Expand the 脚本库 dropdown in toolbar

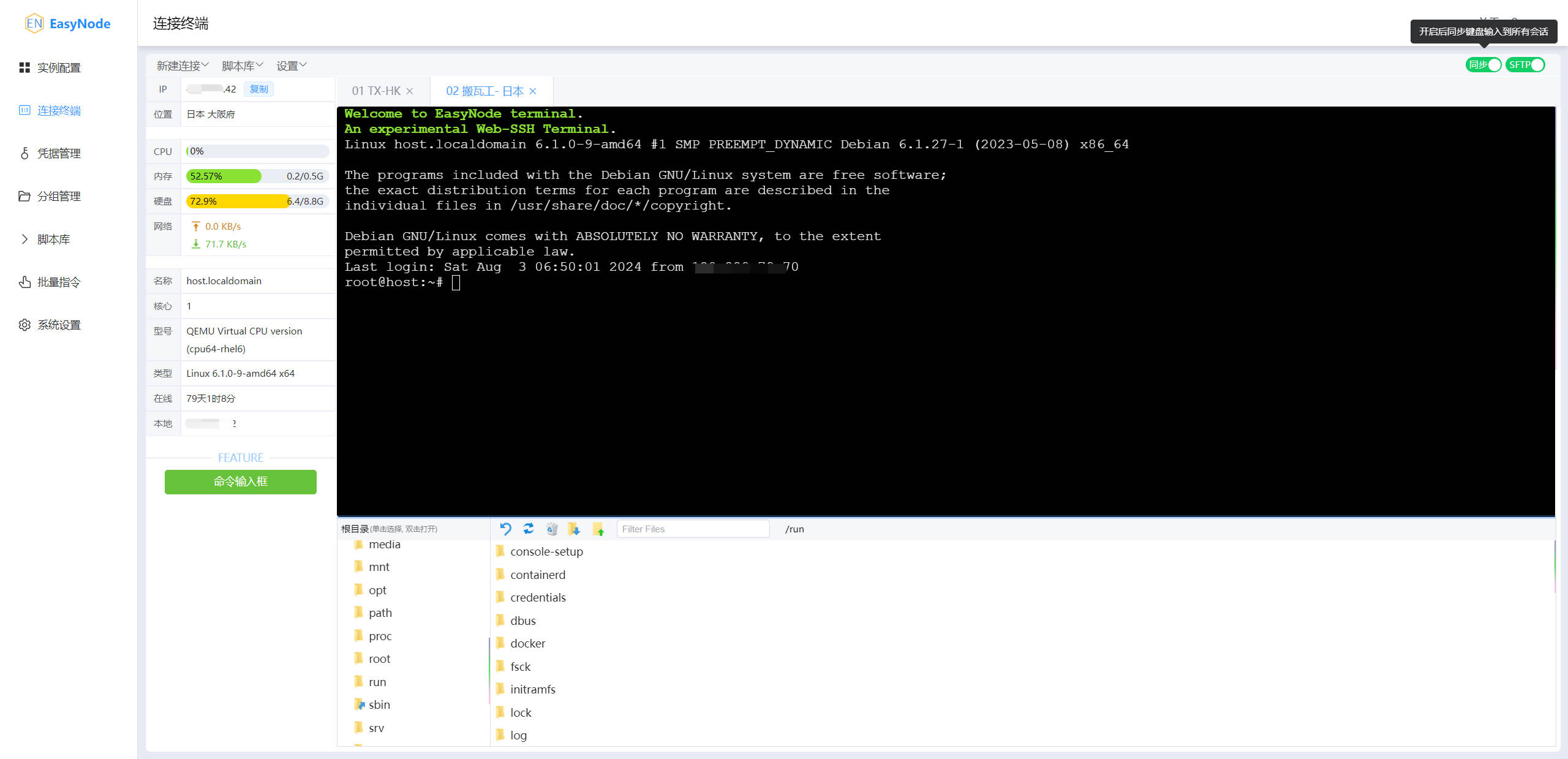[243, 66]
